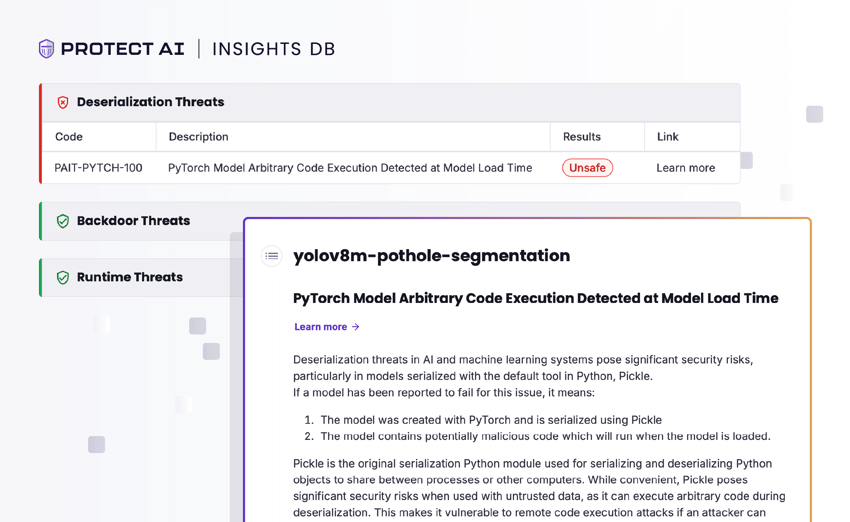The width and height of the screenshot is (850, 522).
Task: Click the yolov8m-pothole-segmentation model title
Action: (x=432, y=256)
